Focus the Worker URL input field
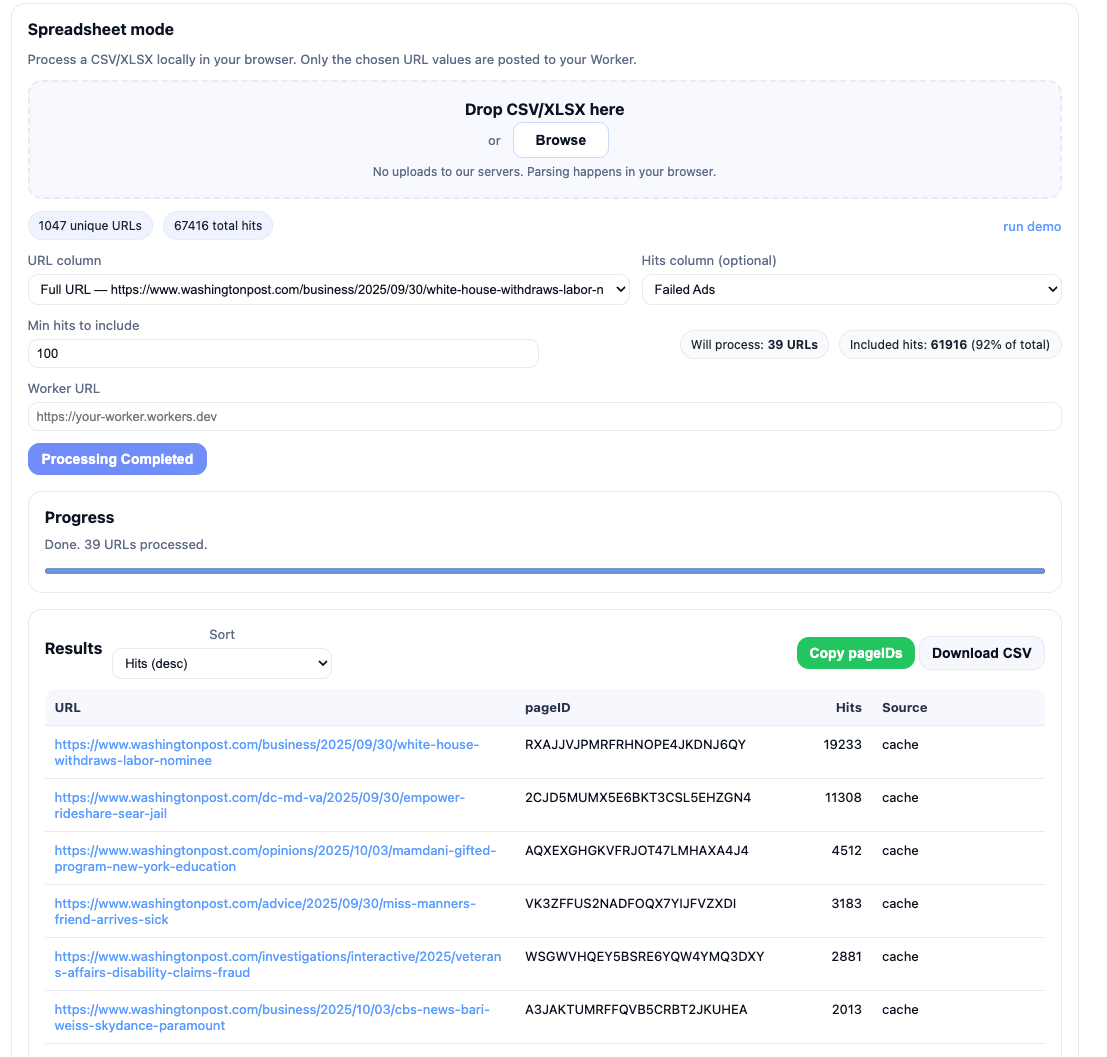 click(x=544, y=417)
